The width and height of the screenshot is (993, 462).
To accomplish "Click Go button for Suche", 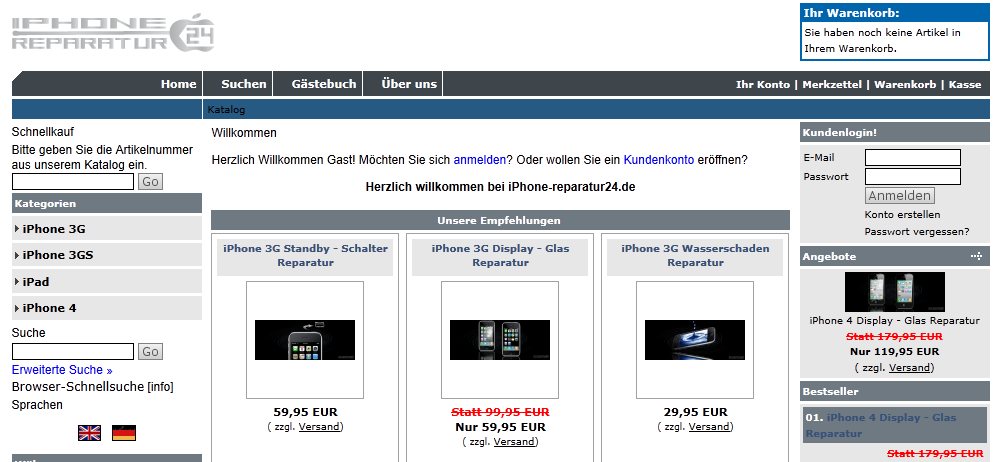I will (x=150, y=351).
